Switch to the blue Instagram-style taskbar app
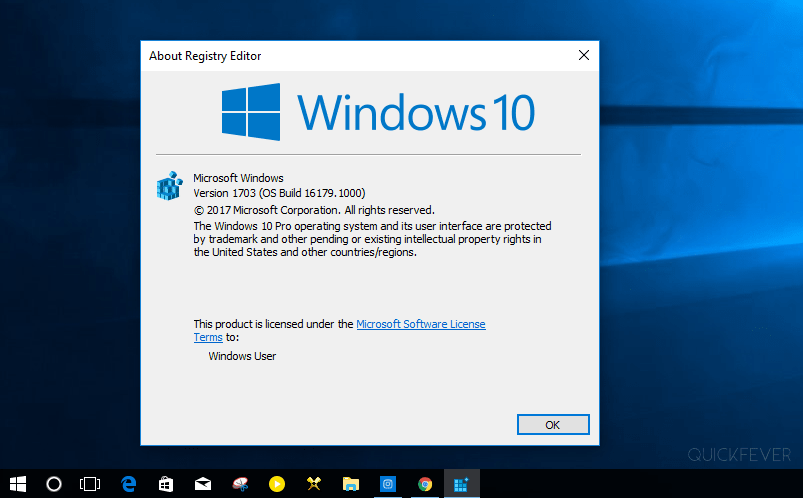803x498 pixels. click(x=388, y=484)
